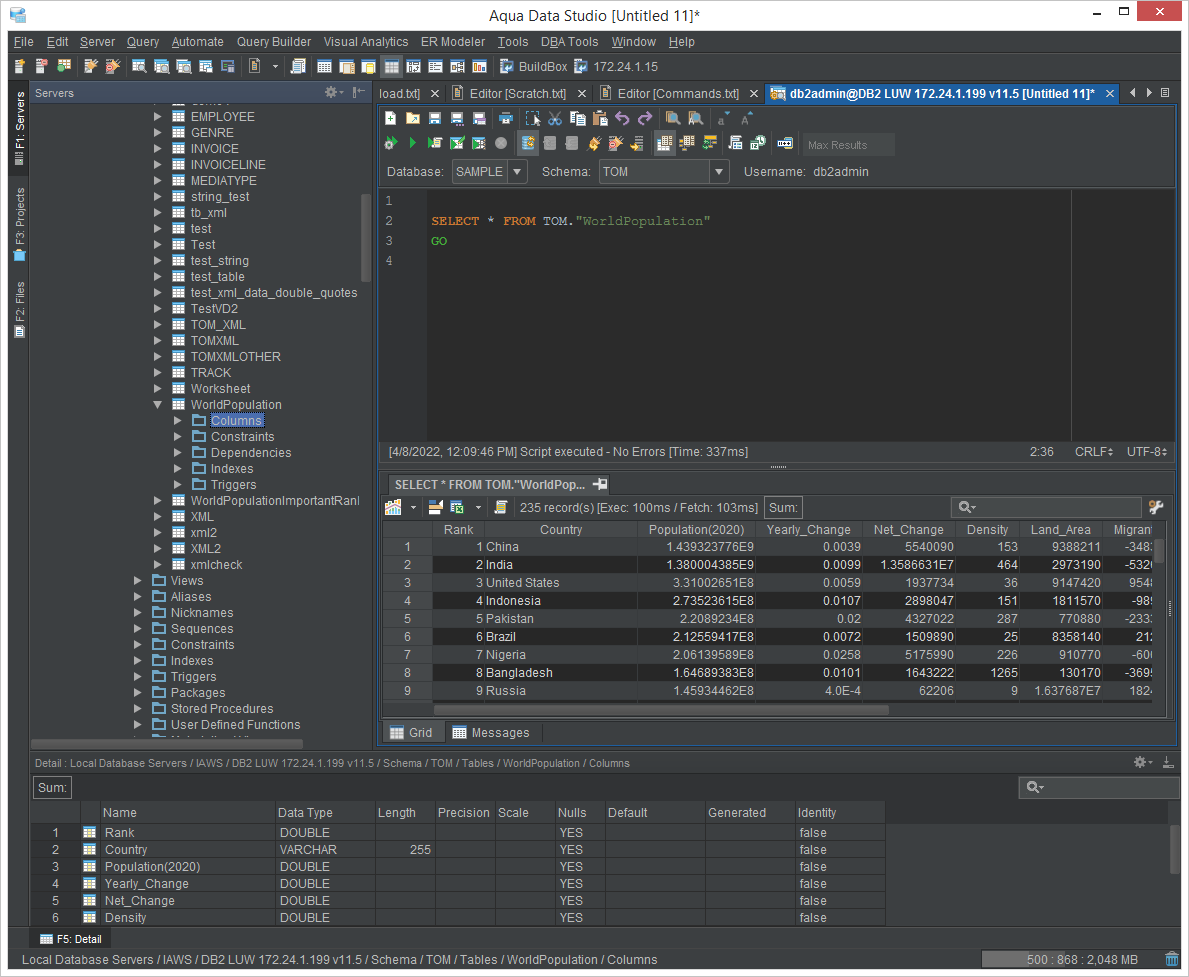Click the Find magnifier icon in editor toolbar

[x=672, y=118]
